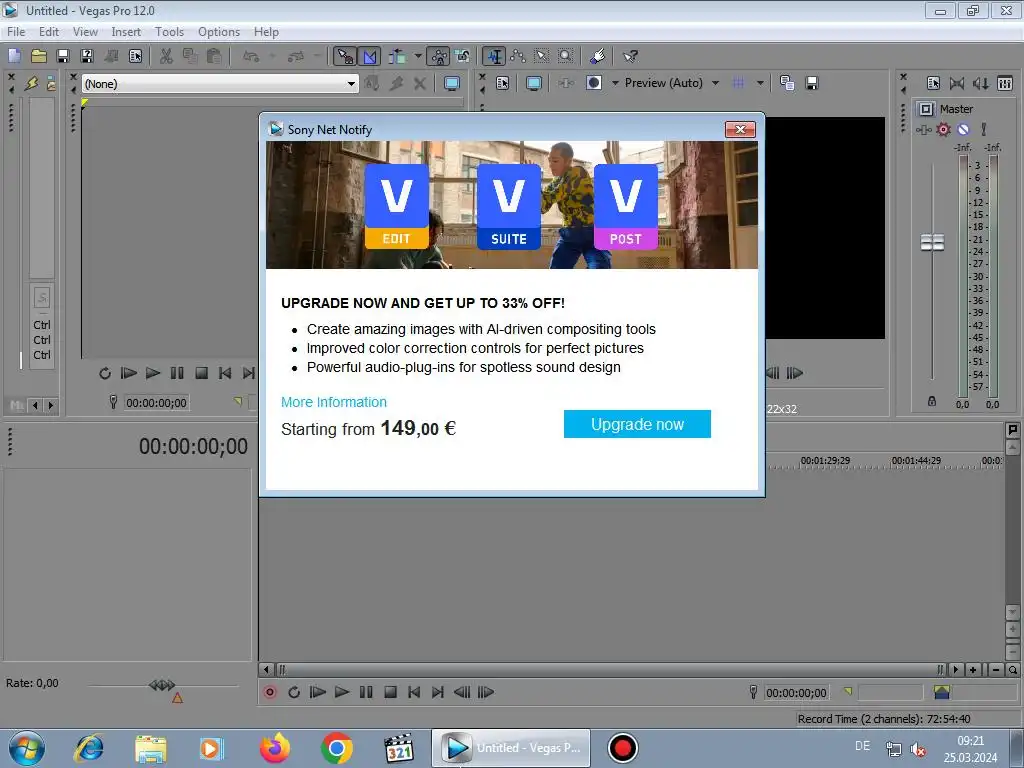Toggle the preview Overlays grid button

click(x=739, y=83)
